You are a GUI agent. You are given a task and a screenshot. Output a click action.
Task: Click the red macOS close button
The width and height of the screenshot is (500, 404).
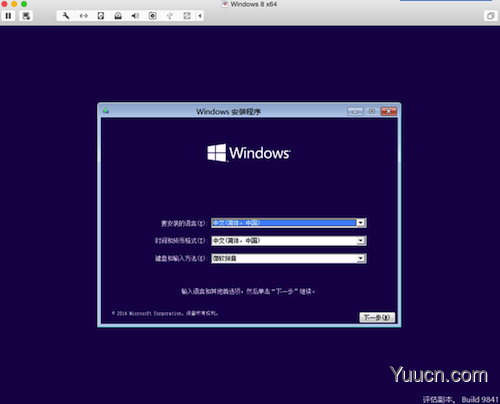(4, 4)
